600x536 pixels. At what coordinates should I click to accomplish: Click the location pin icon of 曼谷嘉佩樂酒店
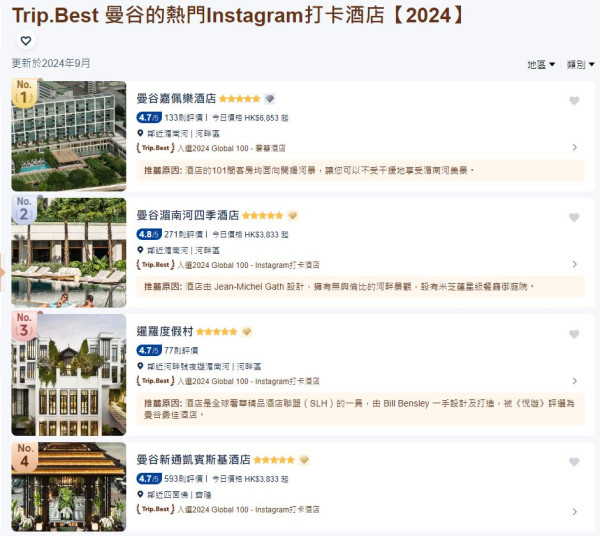click(140, 133)
